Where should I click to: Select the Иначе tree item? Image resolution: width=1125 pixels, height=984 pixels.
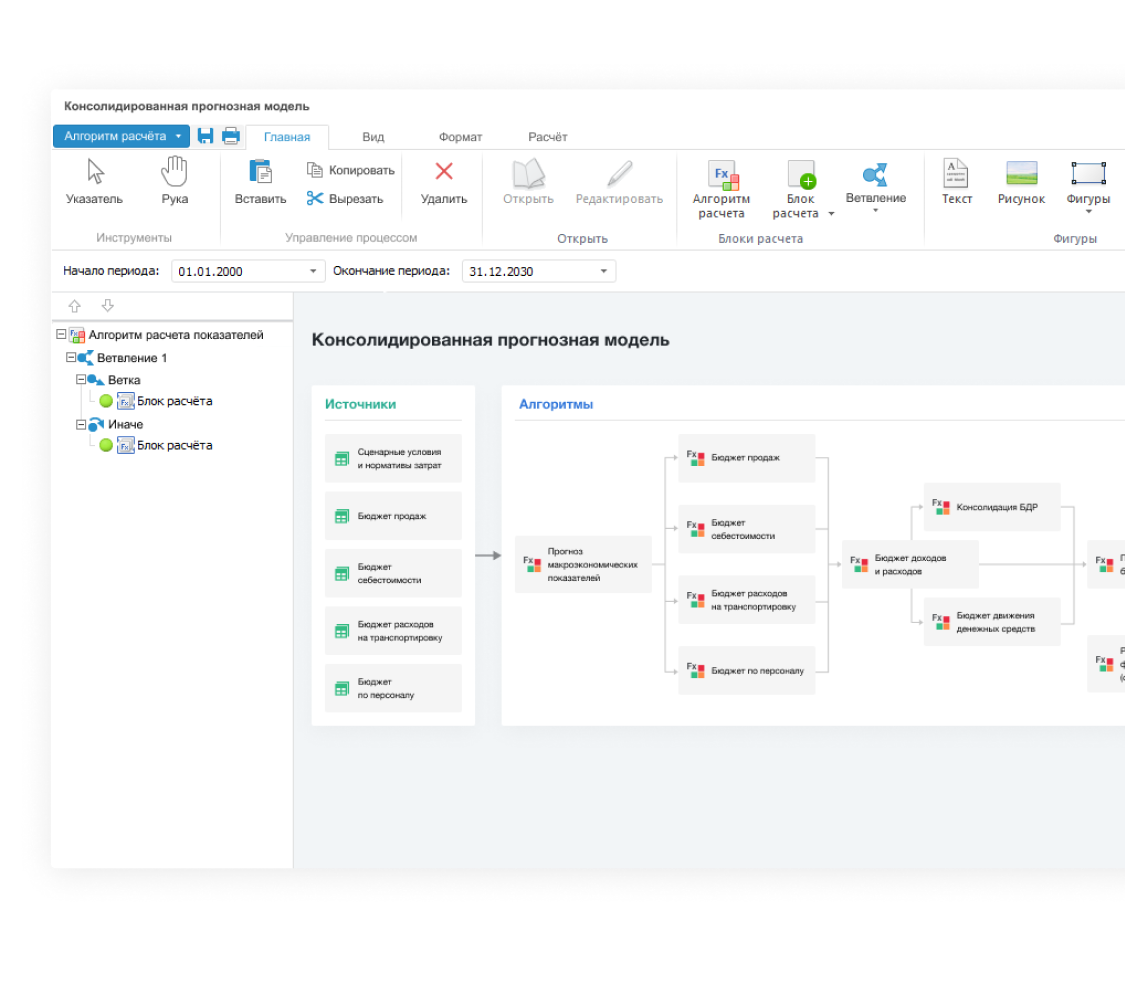click(126, 424)
